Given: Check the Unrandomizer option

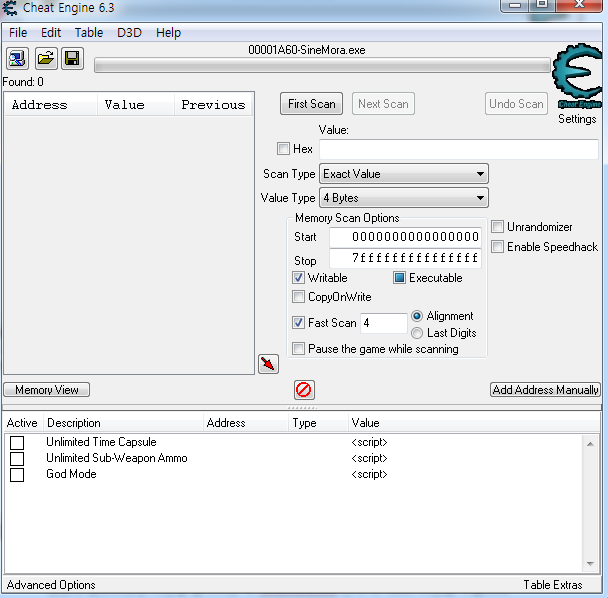Looking at the screenshot, I should point(497,226).
